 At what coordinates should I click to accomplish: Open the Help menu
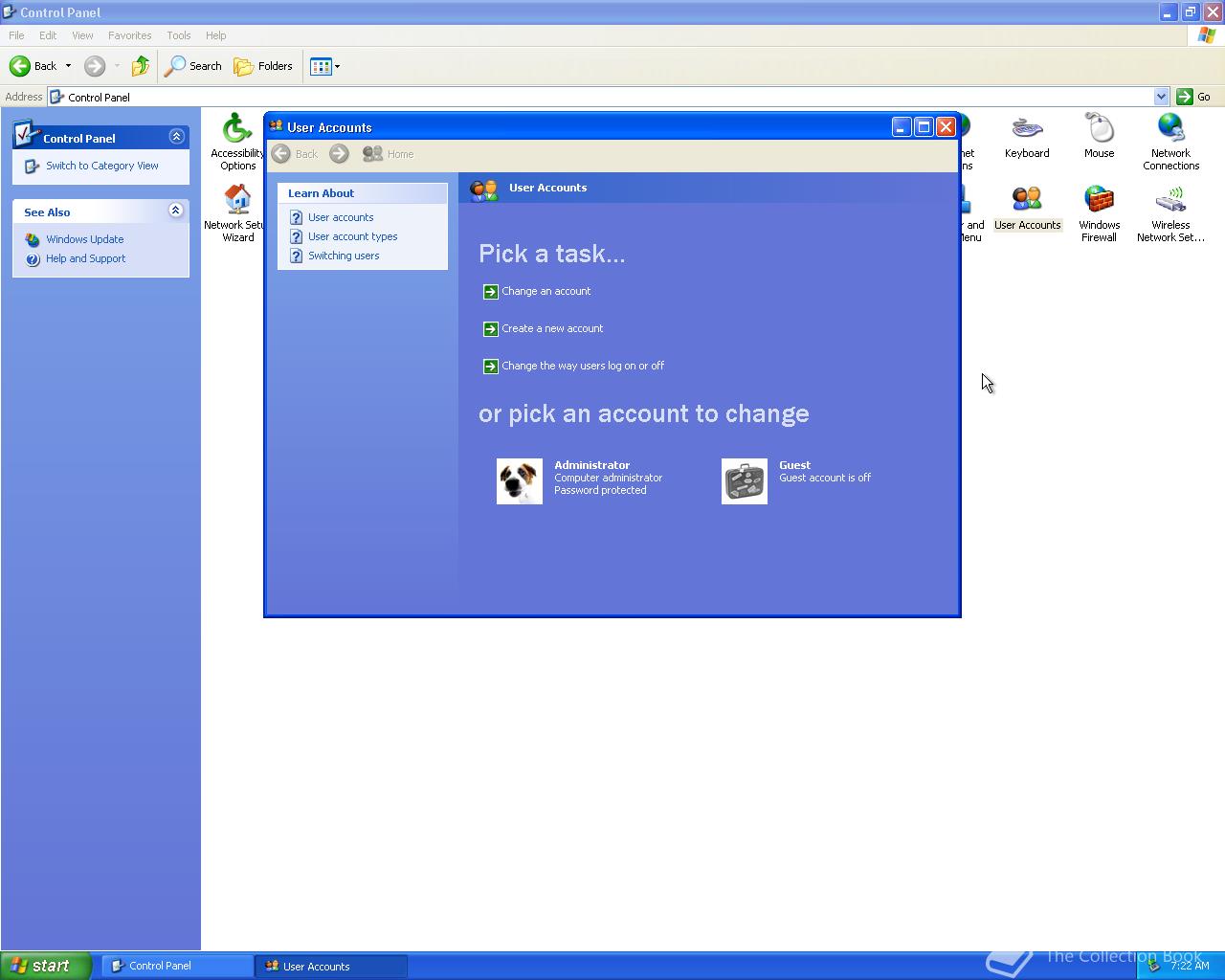(x=215, y=35)
